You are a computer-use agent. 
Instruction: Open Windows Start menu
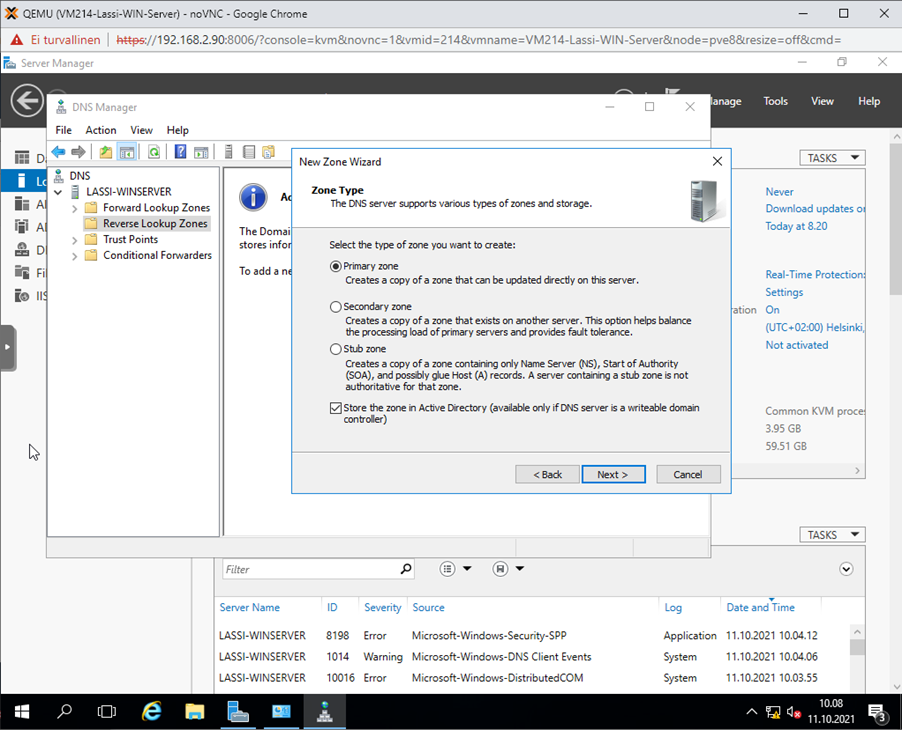click(x=22, y=712)
